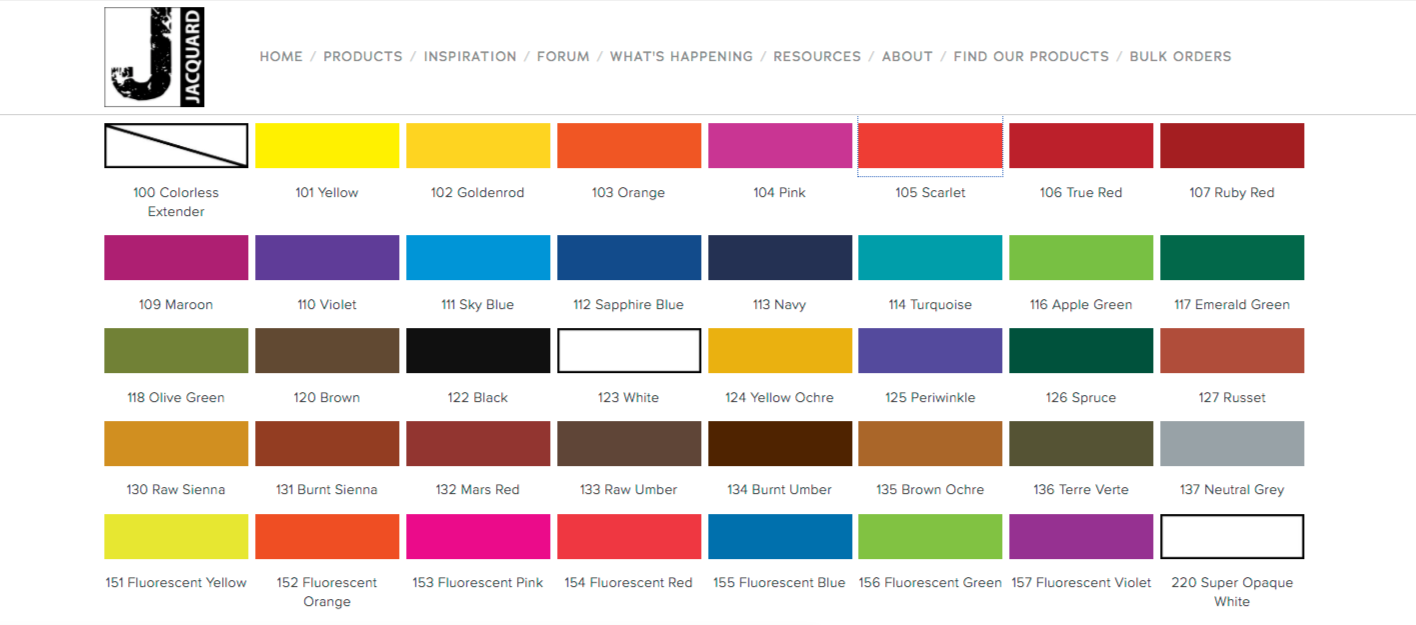1416x625 pixels.
Task: Open the Bulk Orders page
Action: (1180, 57)
